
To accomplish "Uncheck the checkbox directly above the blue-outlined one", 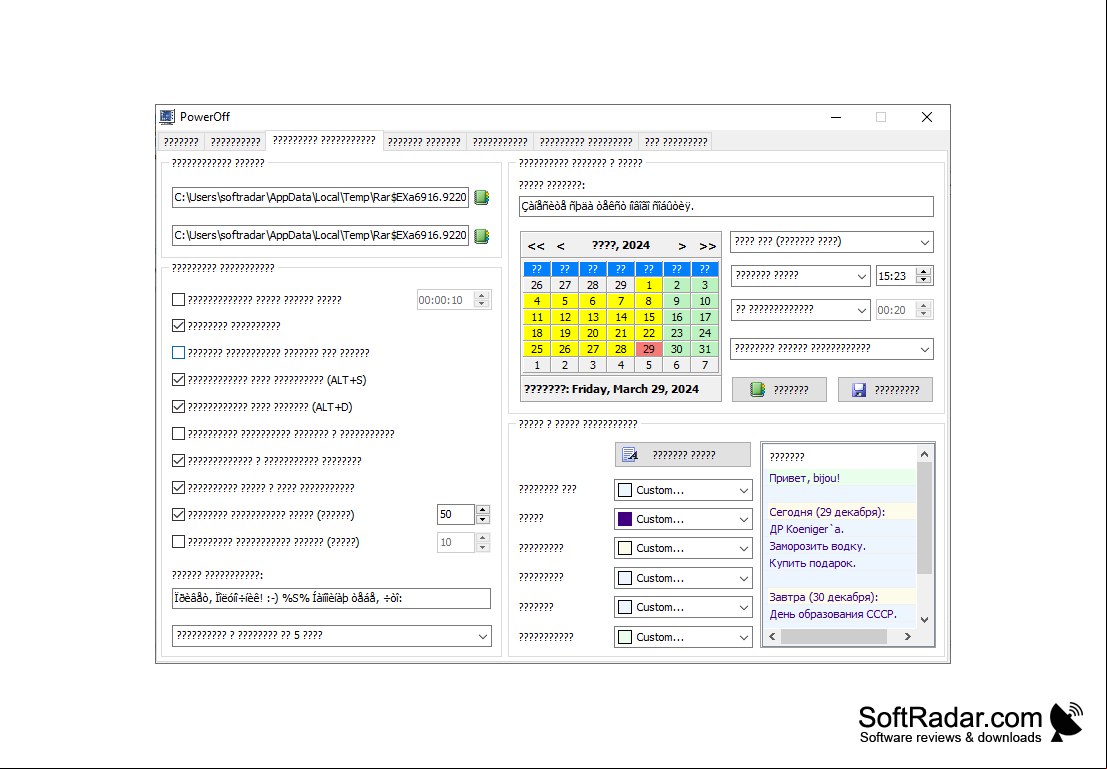I will click(x=179, y=326).
